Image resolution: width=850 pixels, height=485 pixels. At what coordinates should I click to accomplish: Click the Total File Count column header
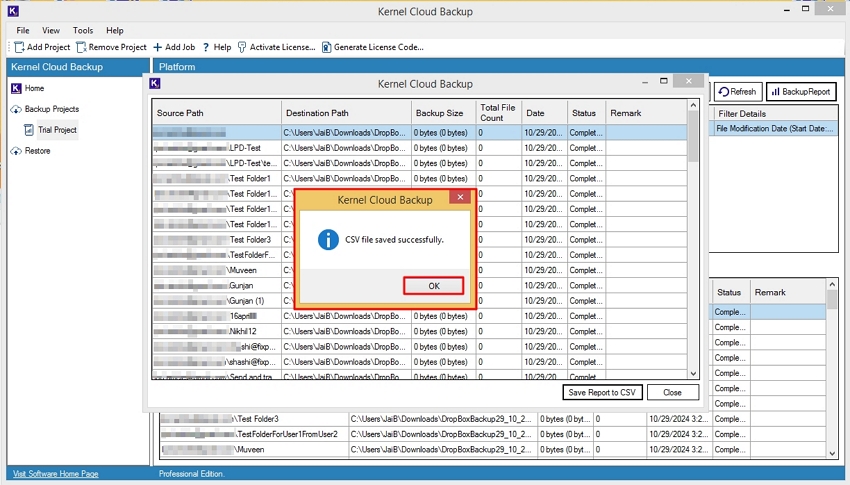(497, 113)
